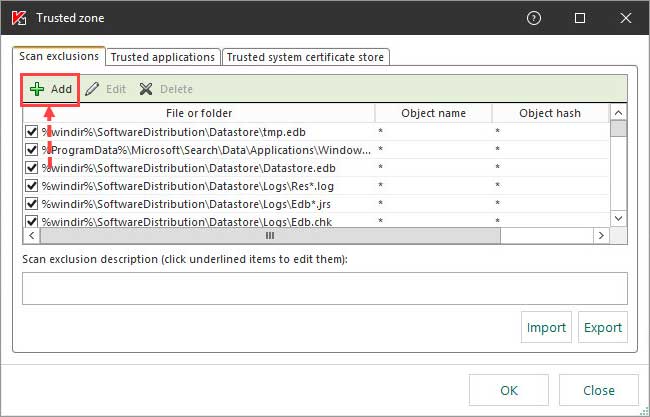Image resolution: width=650 pixels, height=417 pixels.
Task: Open the help question mark icon
Action: (x=534, y=18)
